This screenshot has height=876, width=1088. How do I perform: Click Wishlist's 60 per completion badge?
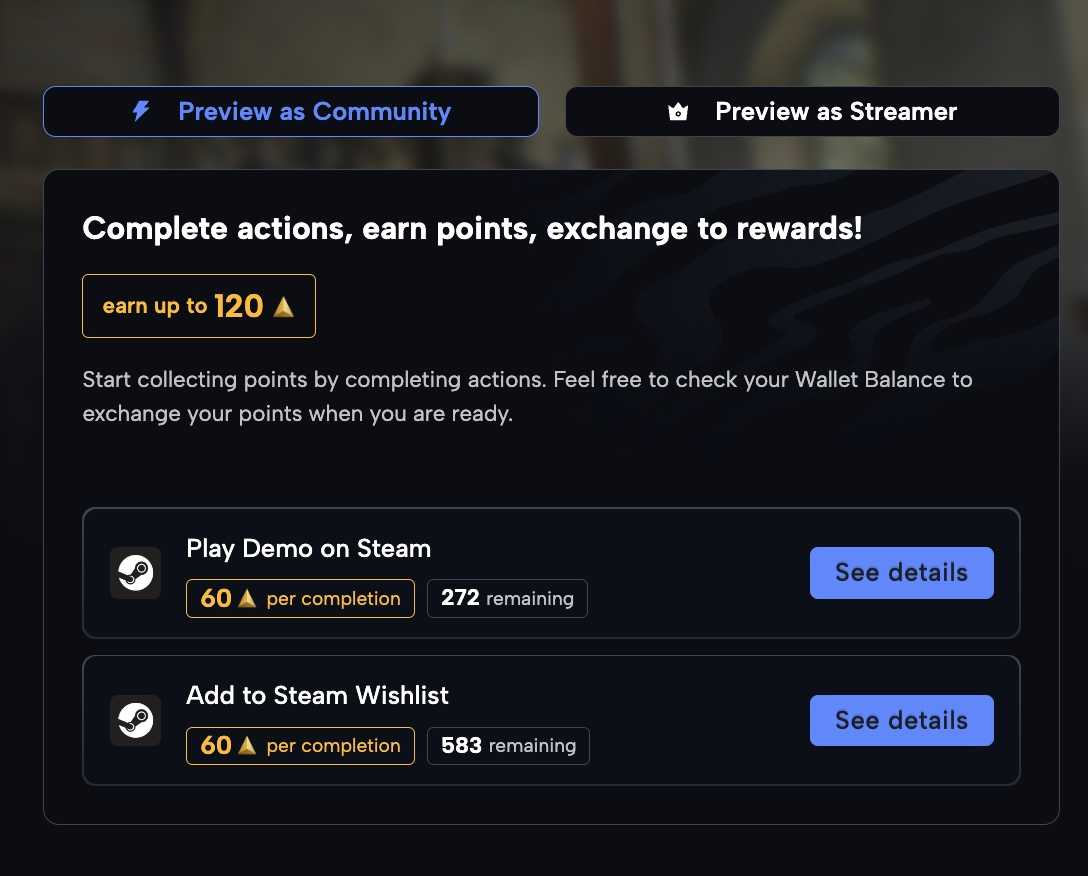click(x=300, y=746)
